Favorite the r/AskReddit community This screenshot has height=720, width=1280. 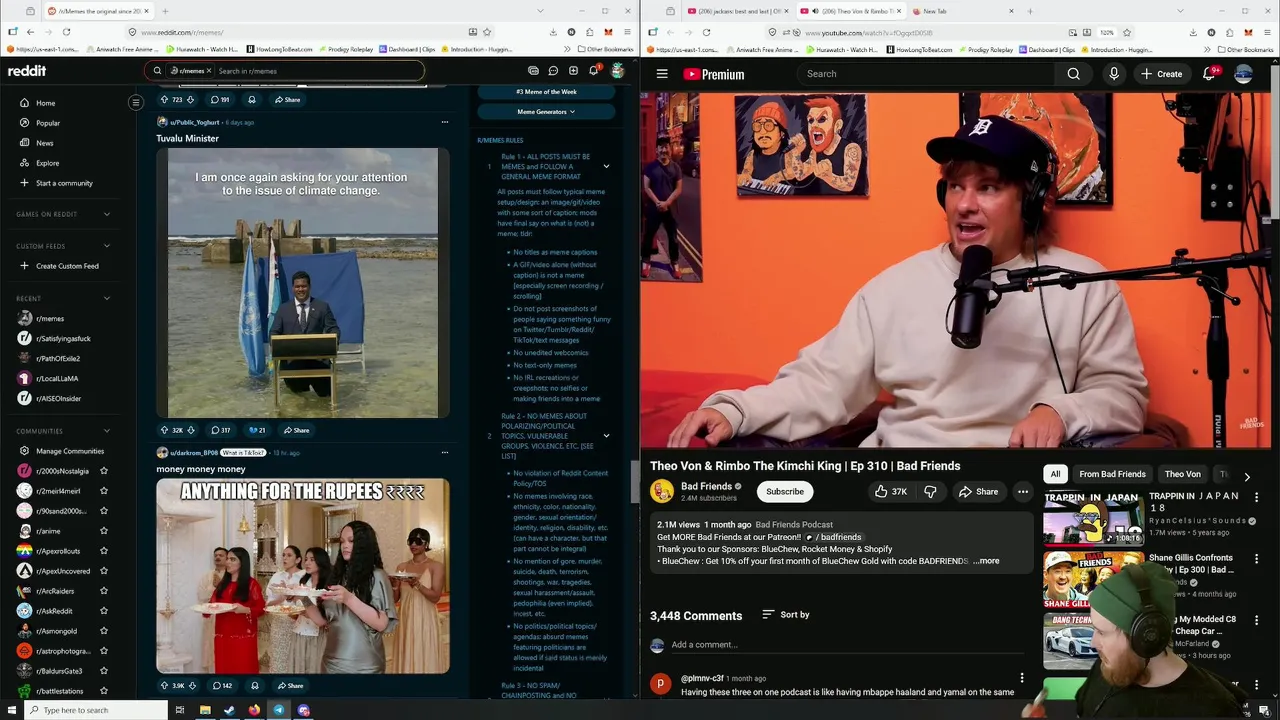click(x=104, y=611)
